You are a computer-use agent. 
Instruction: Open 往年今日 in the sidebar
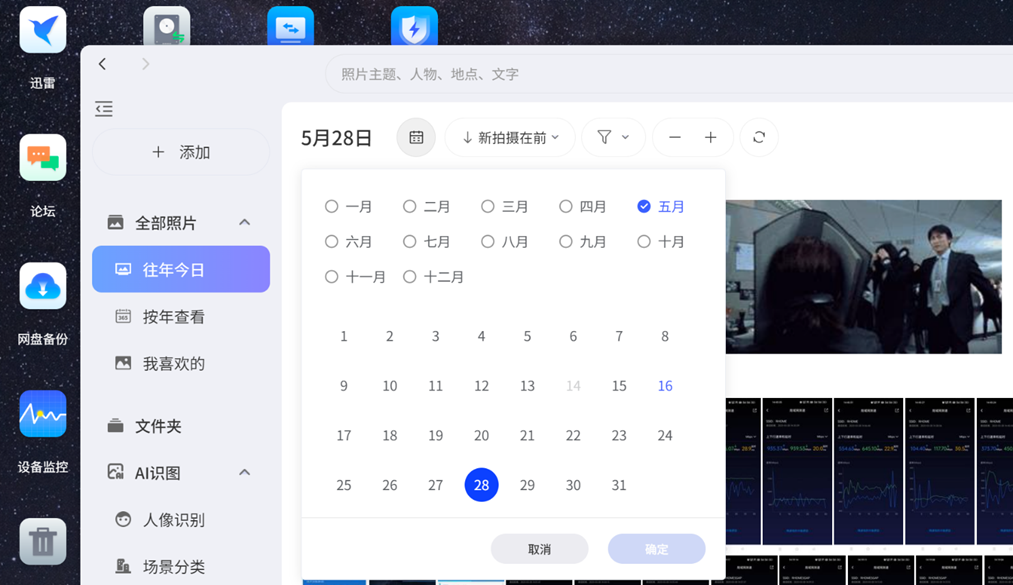pos(181,269)
